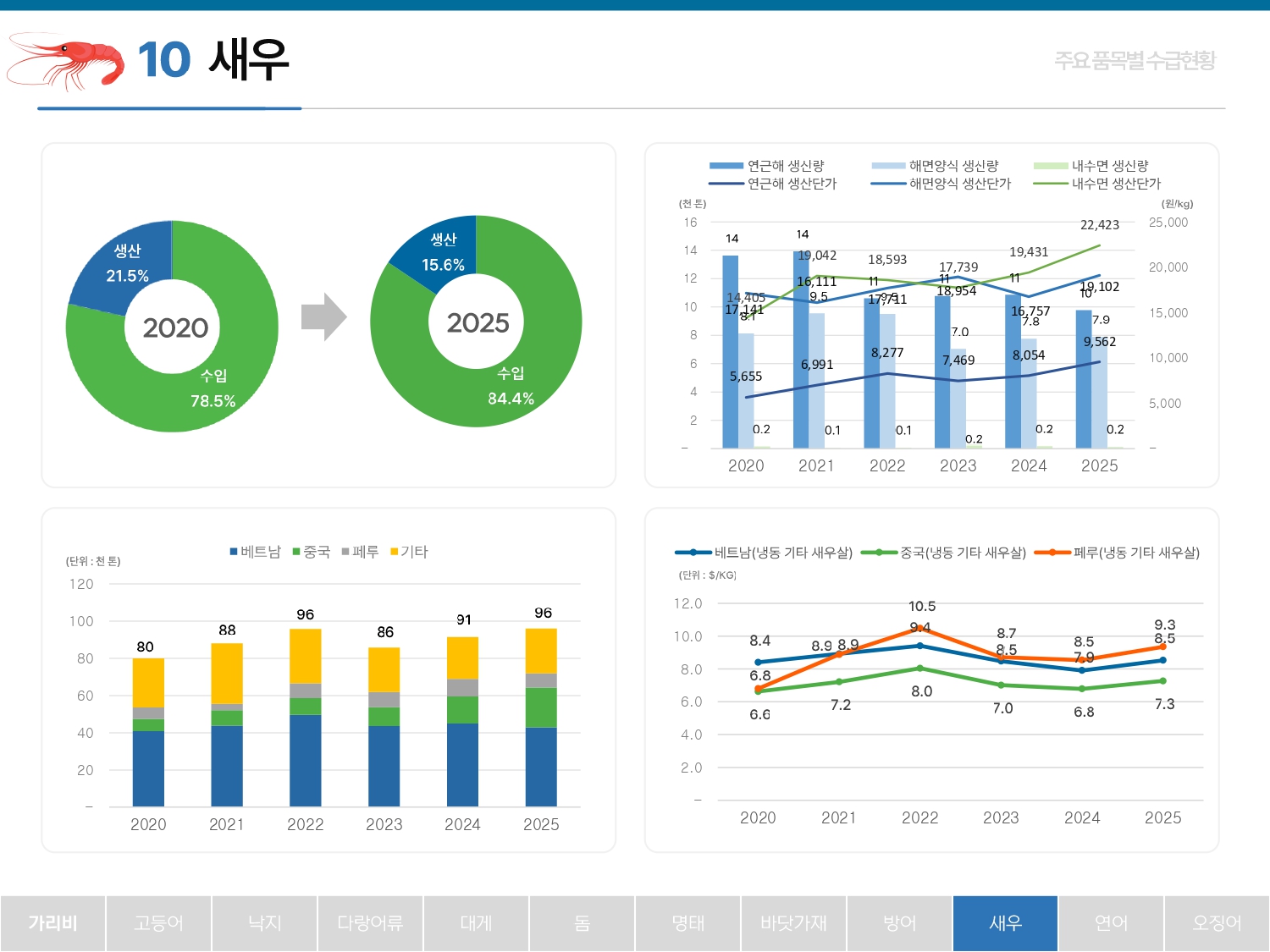
Task: Click the 10.5 peak price label
Action: 922,607
